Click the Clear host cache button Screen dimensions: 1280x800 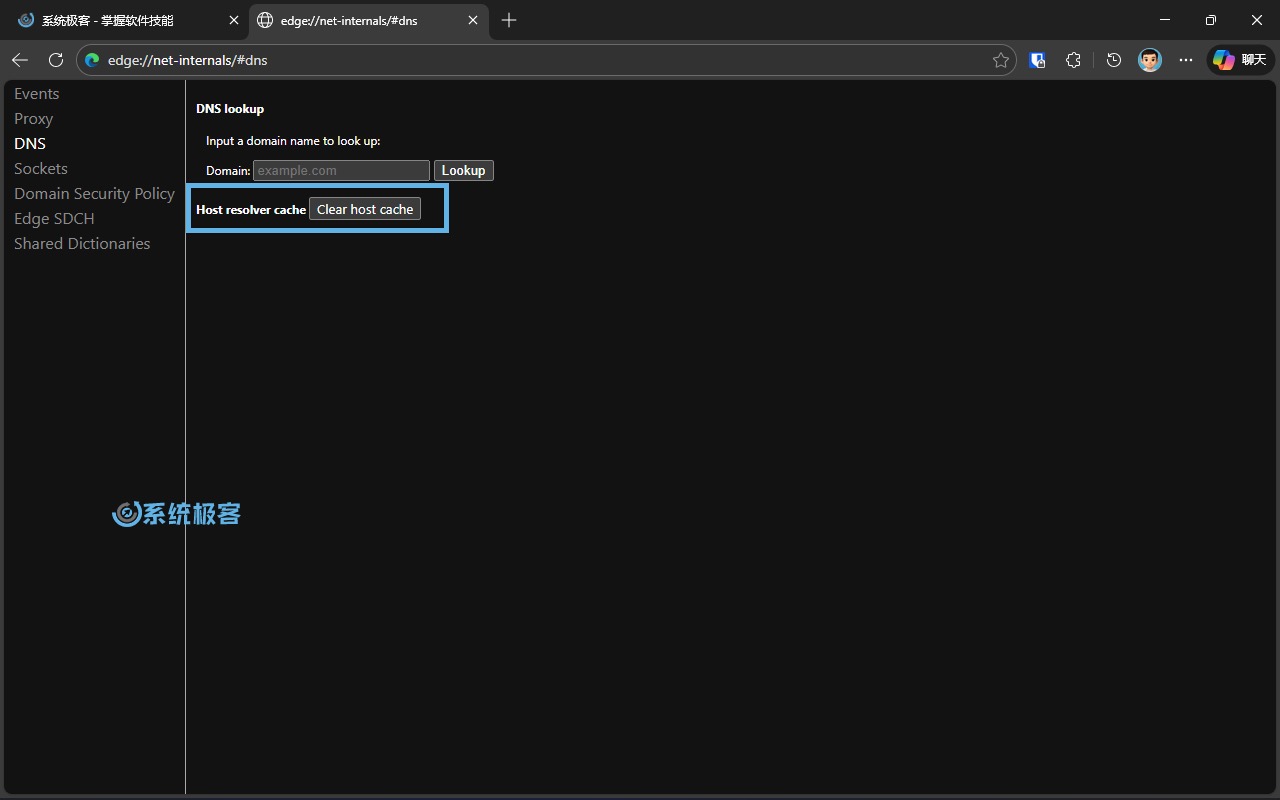(x=364, y=208)
